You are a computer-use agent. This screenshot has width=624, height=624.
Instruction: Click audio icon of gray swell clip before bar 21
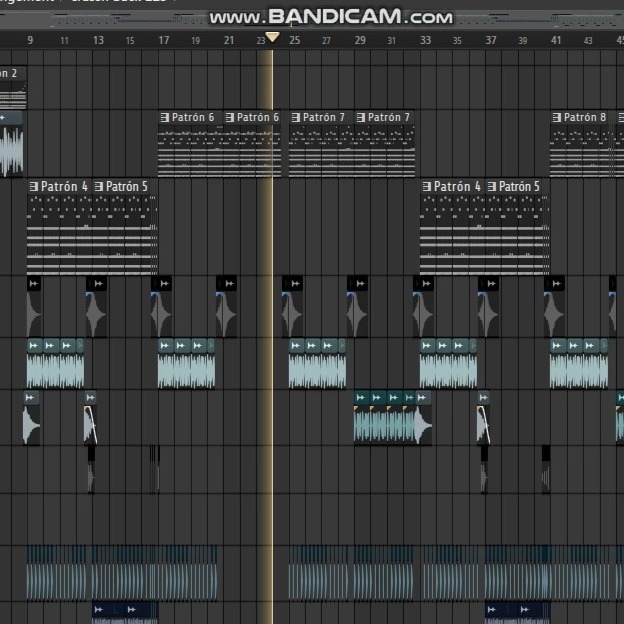[x=230, y=284]
